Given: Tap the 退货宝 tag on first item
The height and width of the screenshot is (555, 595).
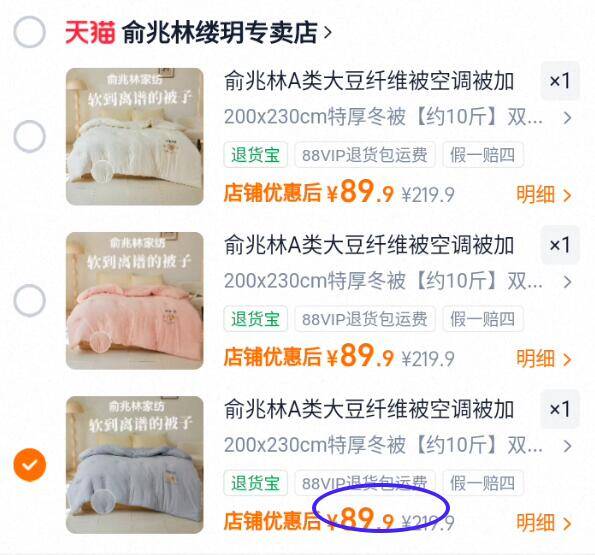Looking at the screenshot, I should pos(255,155).
